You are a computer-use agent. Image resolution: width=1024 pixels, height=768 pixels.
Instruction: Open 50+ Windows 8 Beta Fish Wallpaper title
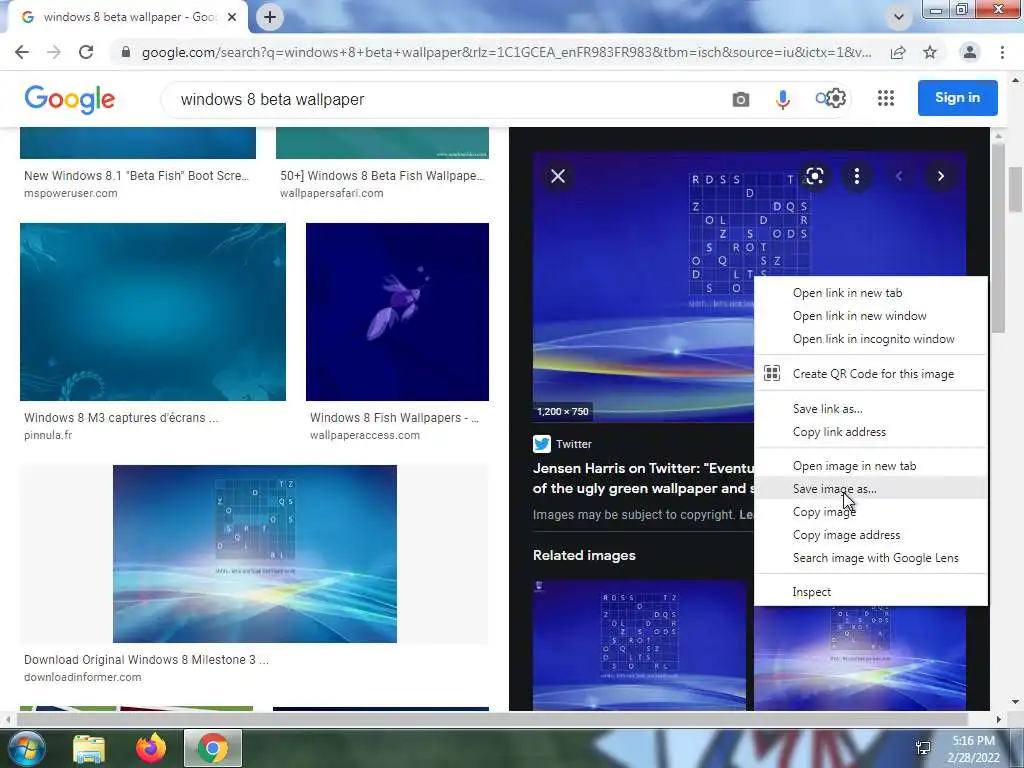(x=382, y=176)
